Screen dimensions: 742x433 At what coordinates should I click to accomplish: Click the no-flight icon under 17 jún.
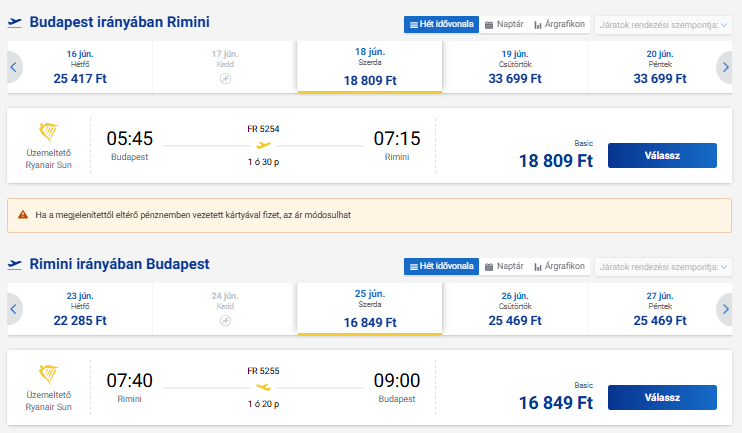225,79
